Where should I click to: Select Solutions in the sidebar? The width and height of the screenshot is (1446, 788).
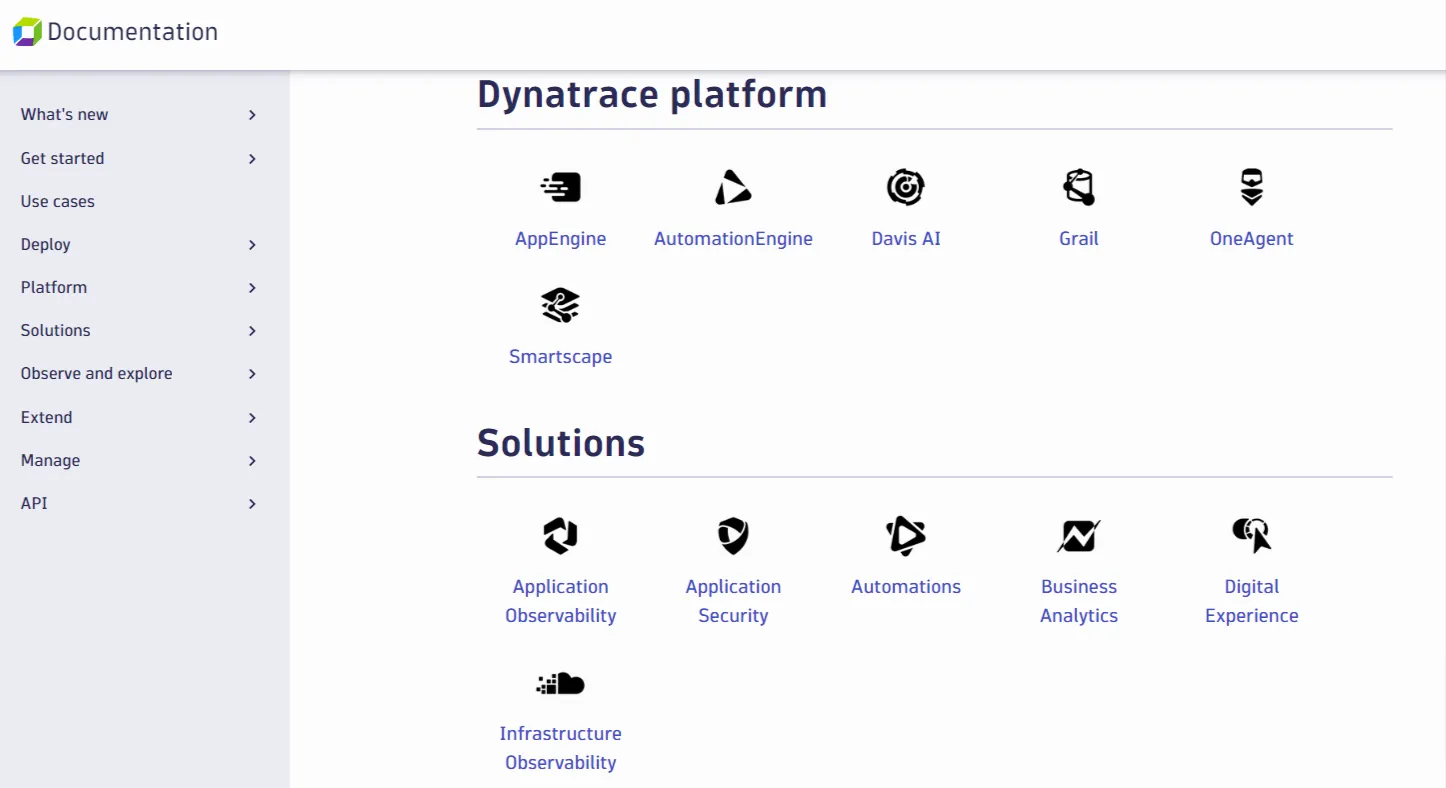pyautogui.click(x=55, y=330)
